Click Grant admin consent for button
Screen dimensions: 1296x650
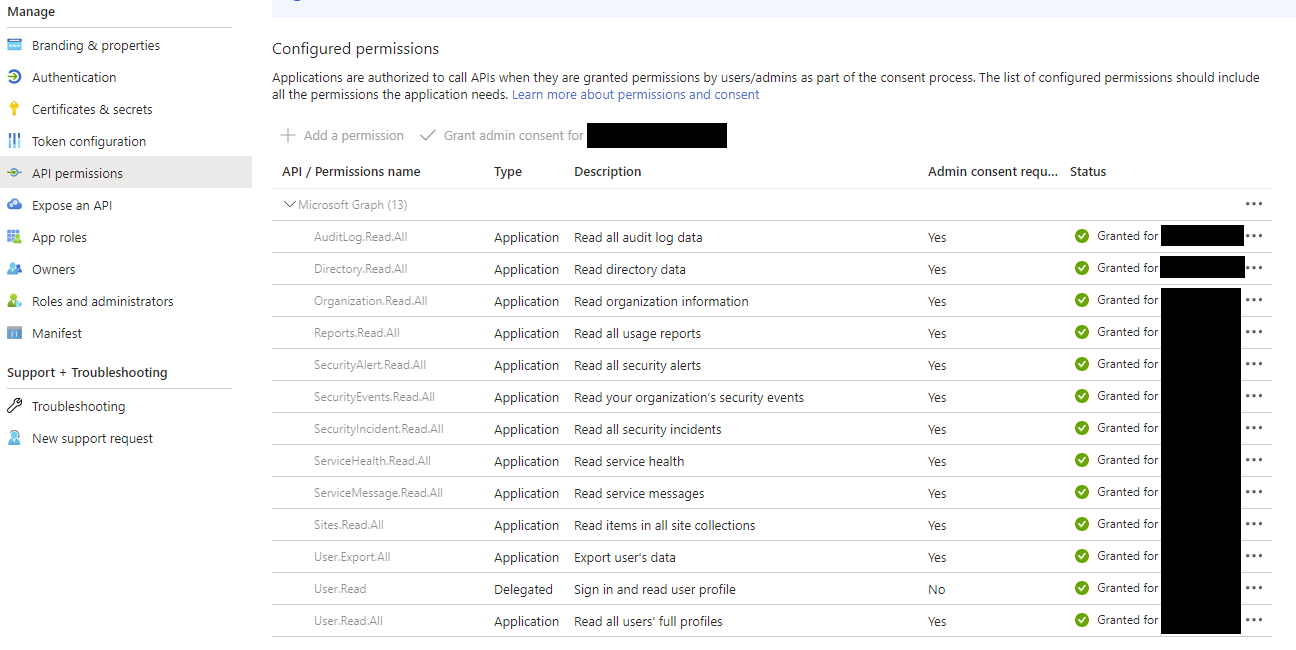(501, 135)
